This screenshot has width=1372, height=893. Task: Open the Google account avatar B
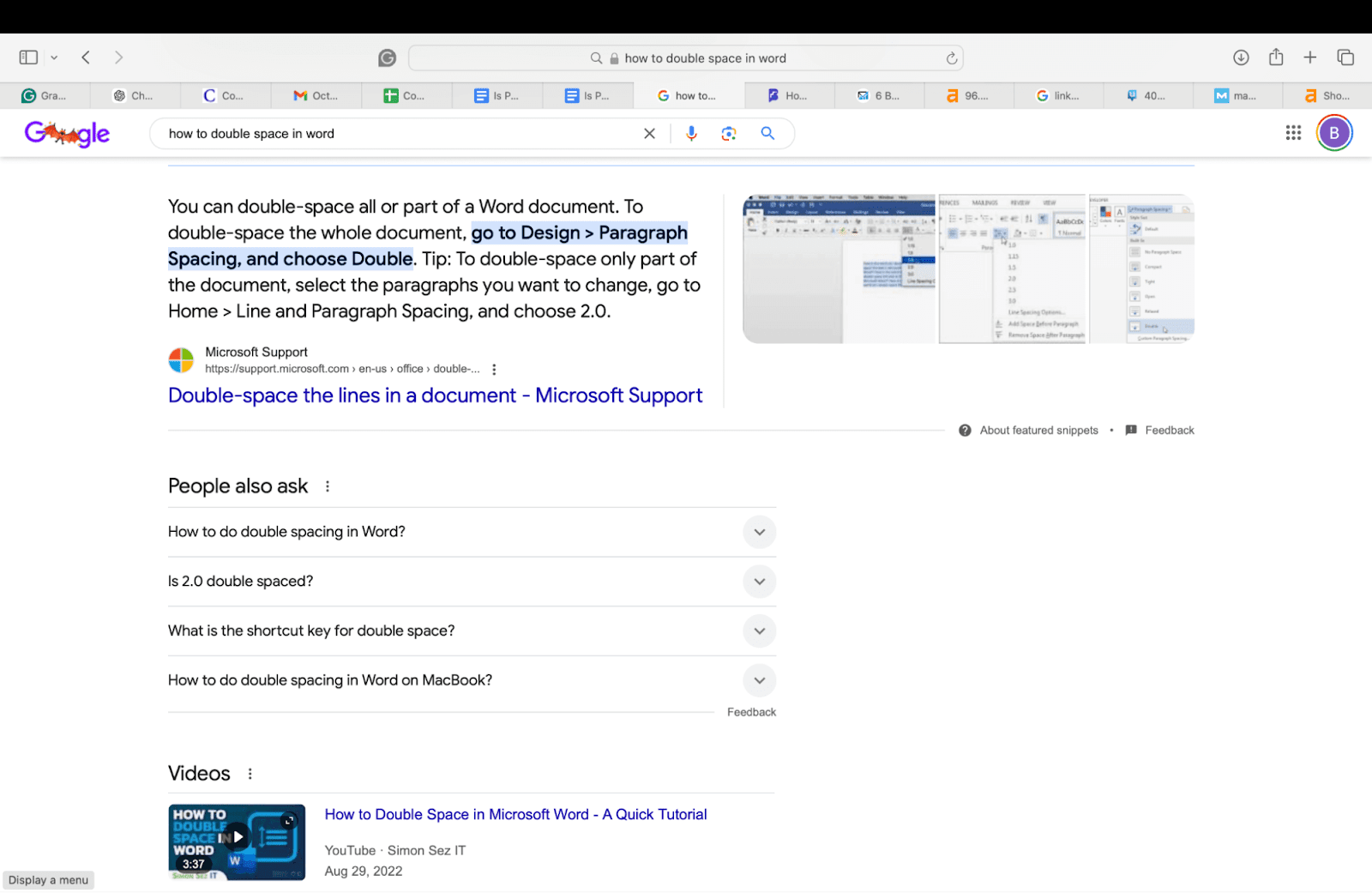pyautogui.click(x=1334, y=133)
